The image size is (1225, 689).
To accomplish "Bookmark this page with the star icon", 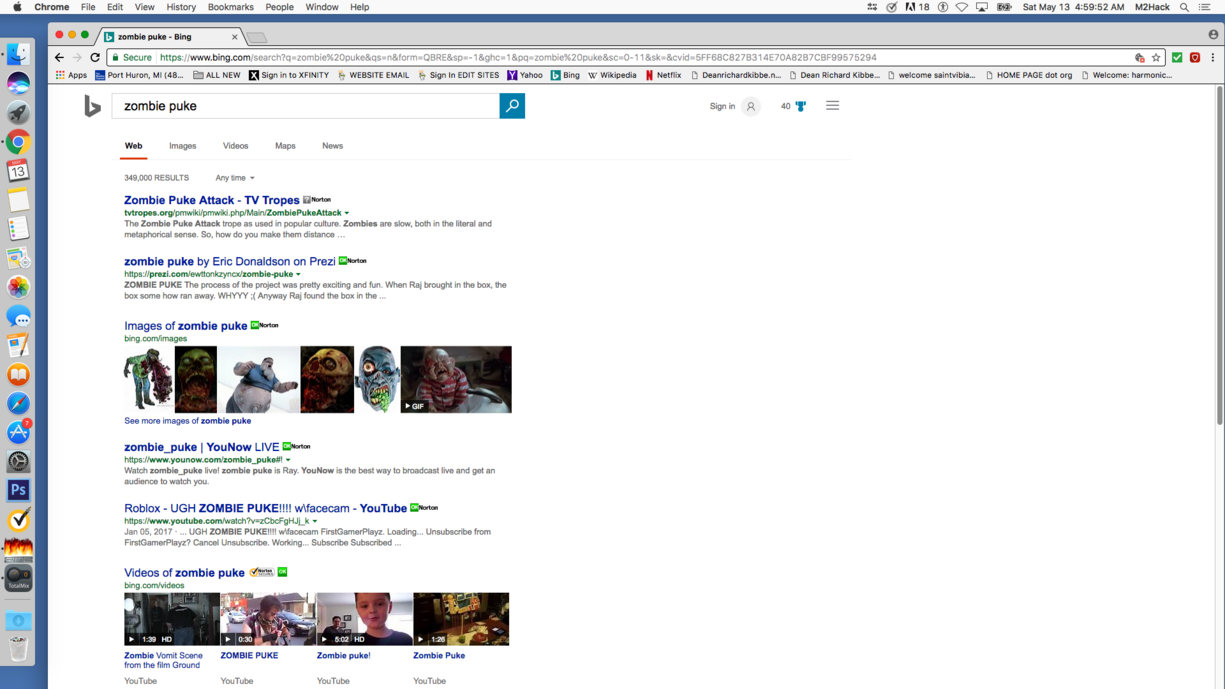I will click(1156, 58).
